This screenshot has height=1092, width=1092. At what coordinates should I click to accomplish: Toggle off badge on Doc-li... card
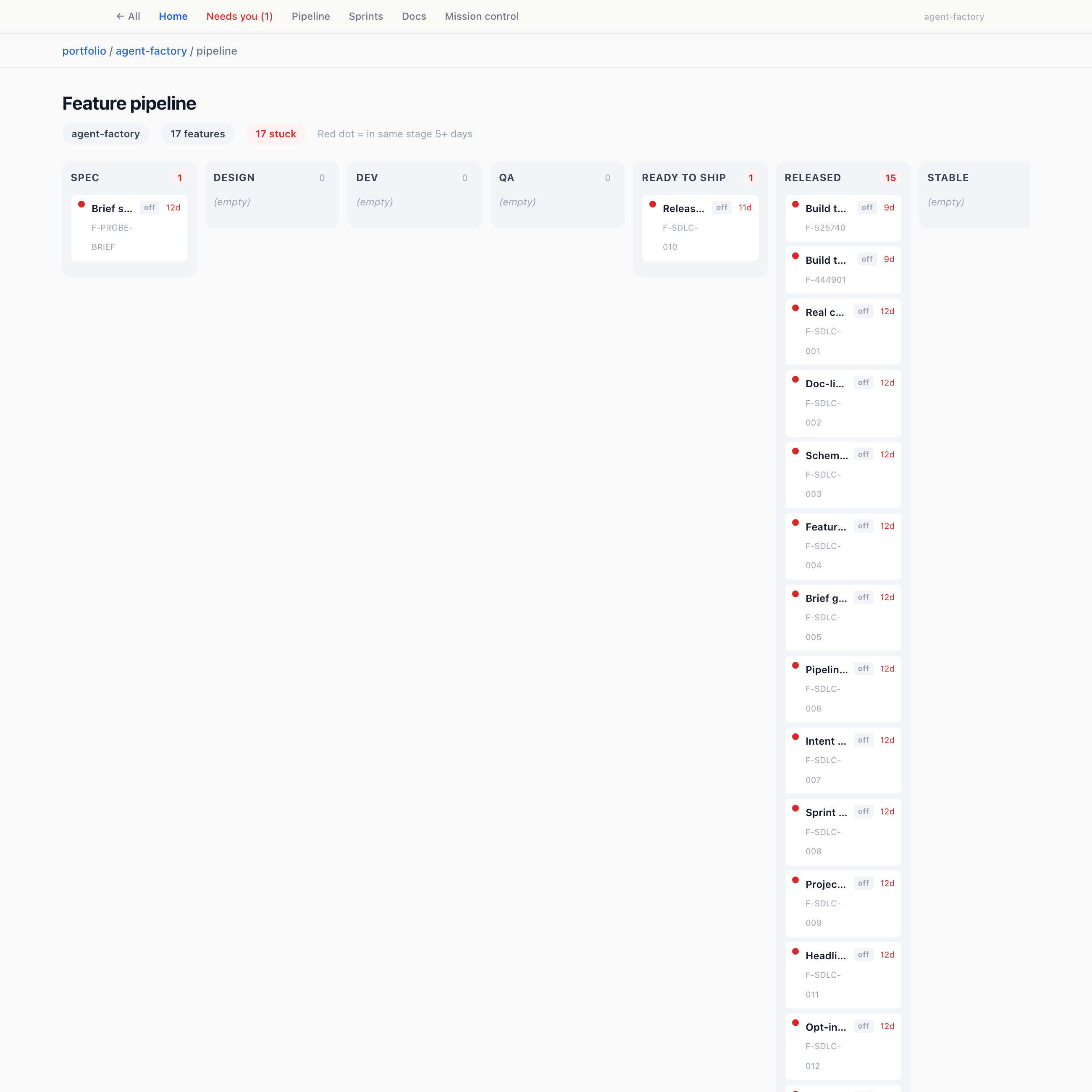coord(864,383)
